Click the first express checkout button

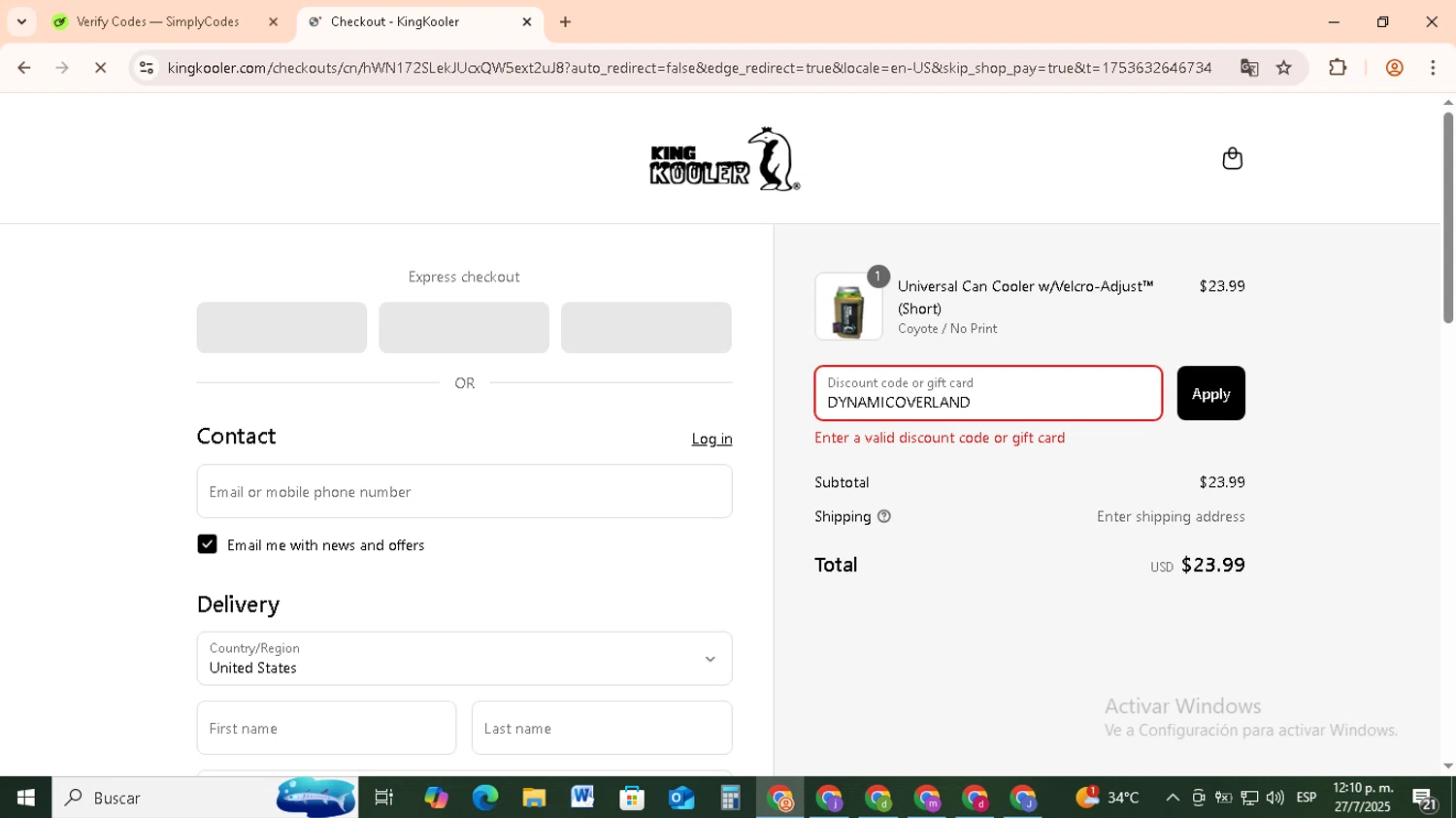281,327
